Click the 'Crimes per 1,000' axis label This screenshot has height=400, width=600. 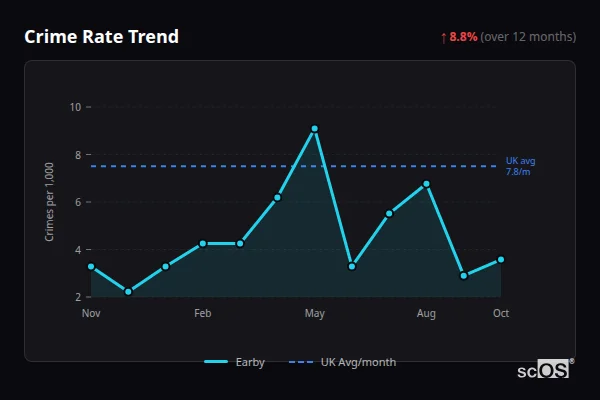click(x=49, y=202)
